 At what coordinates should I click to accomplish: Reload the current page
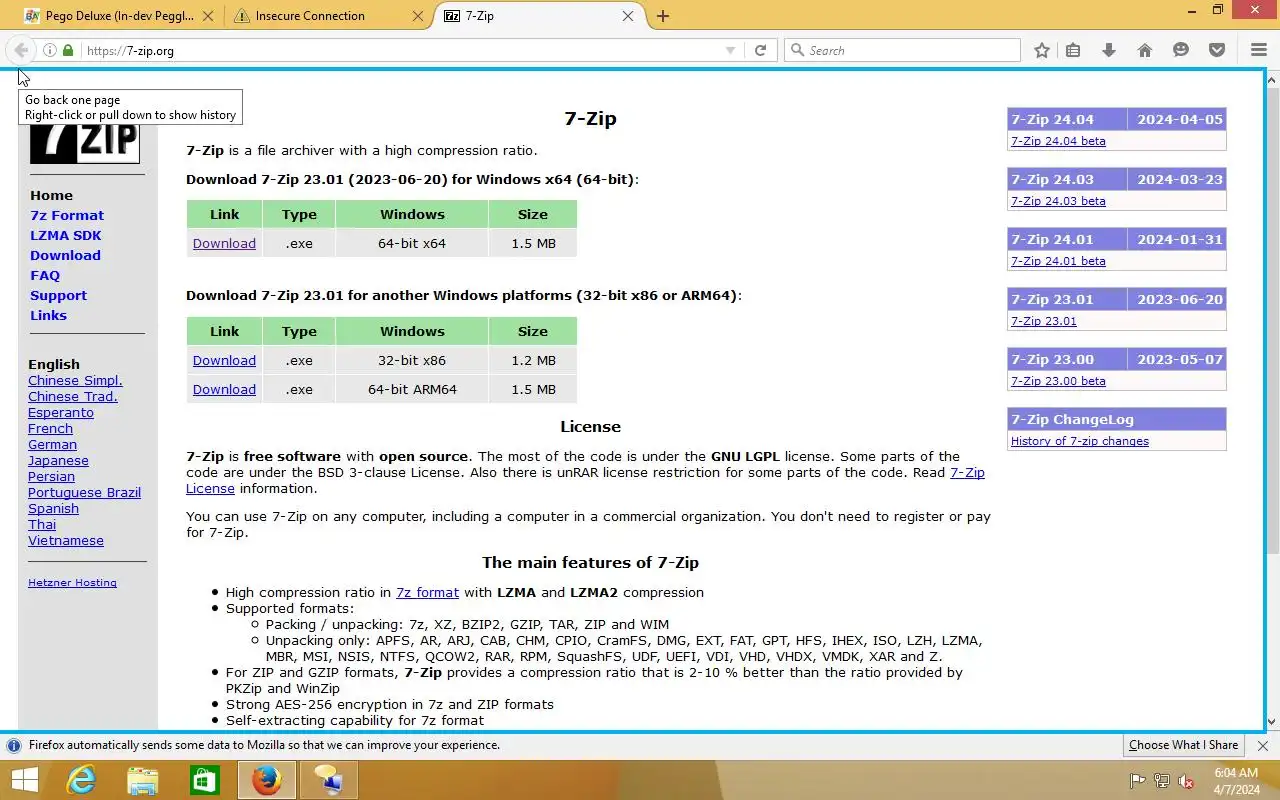coord(760,50)
